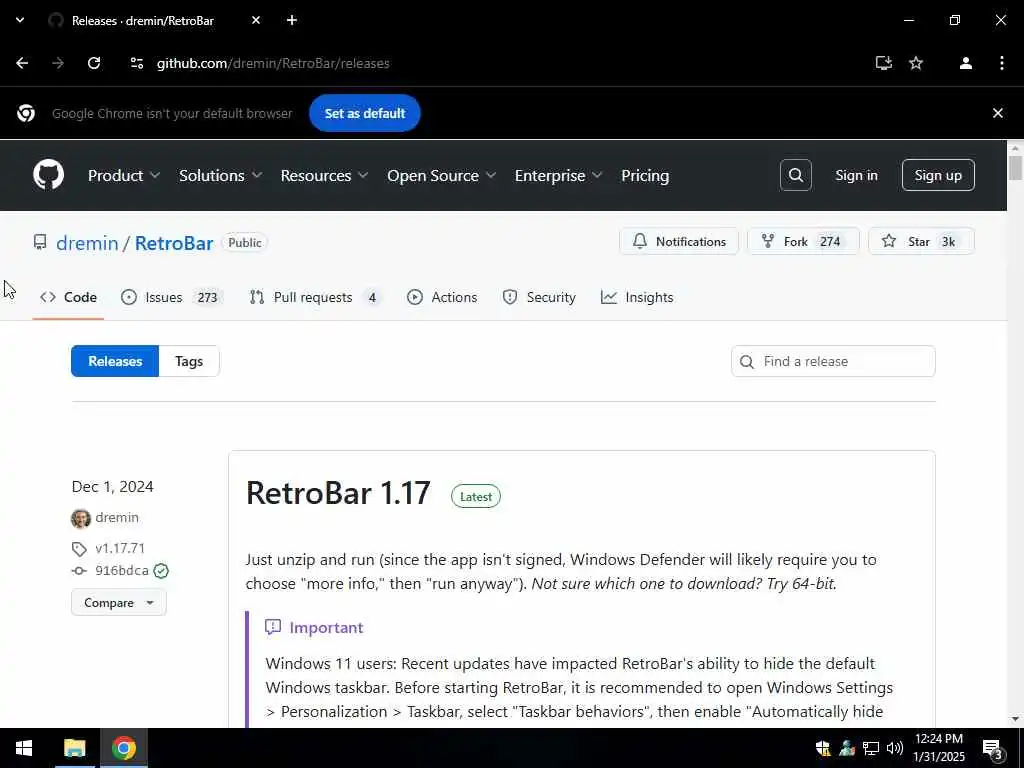Click the green verified commit check icon
The height and width of the screenshot is (768, 1024).
pos(161,571)
